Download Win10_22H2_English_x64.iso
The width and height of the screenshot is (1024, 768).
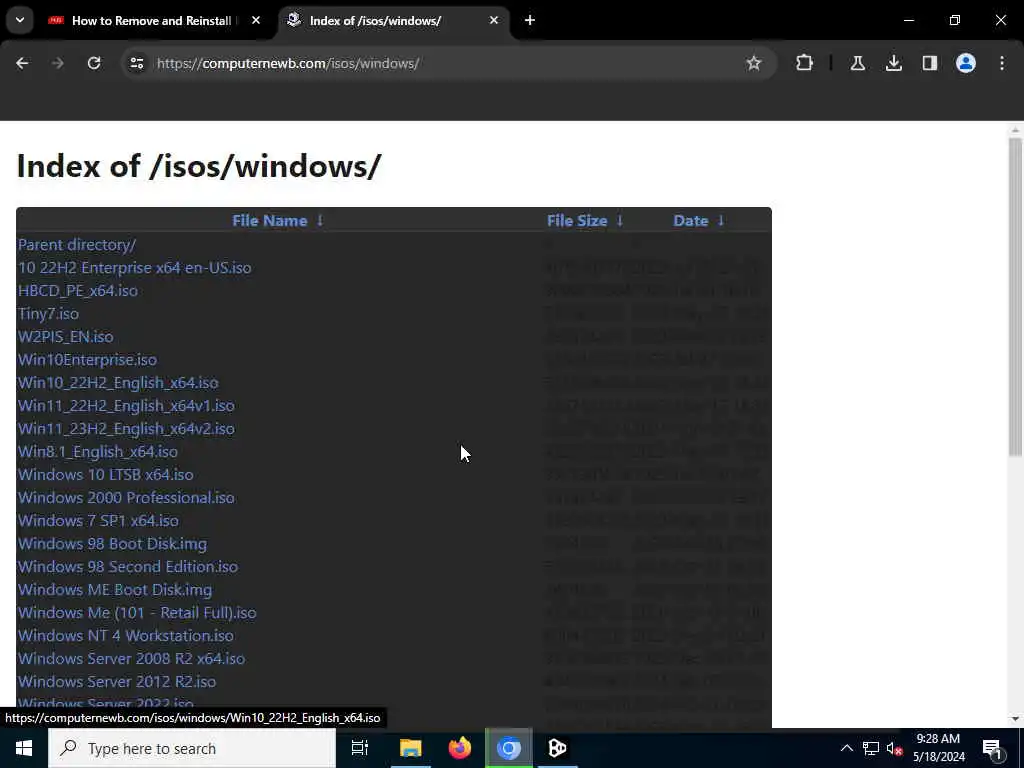(x=118, y=383)
